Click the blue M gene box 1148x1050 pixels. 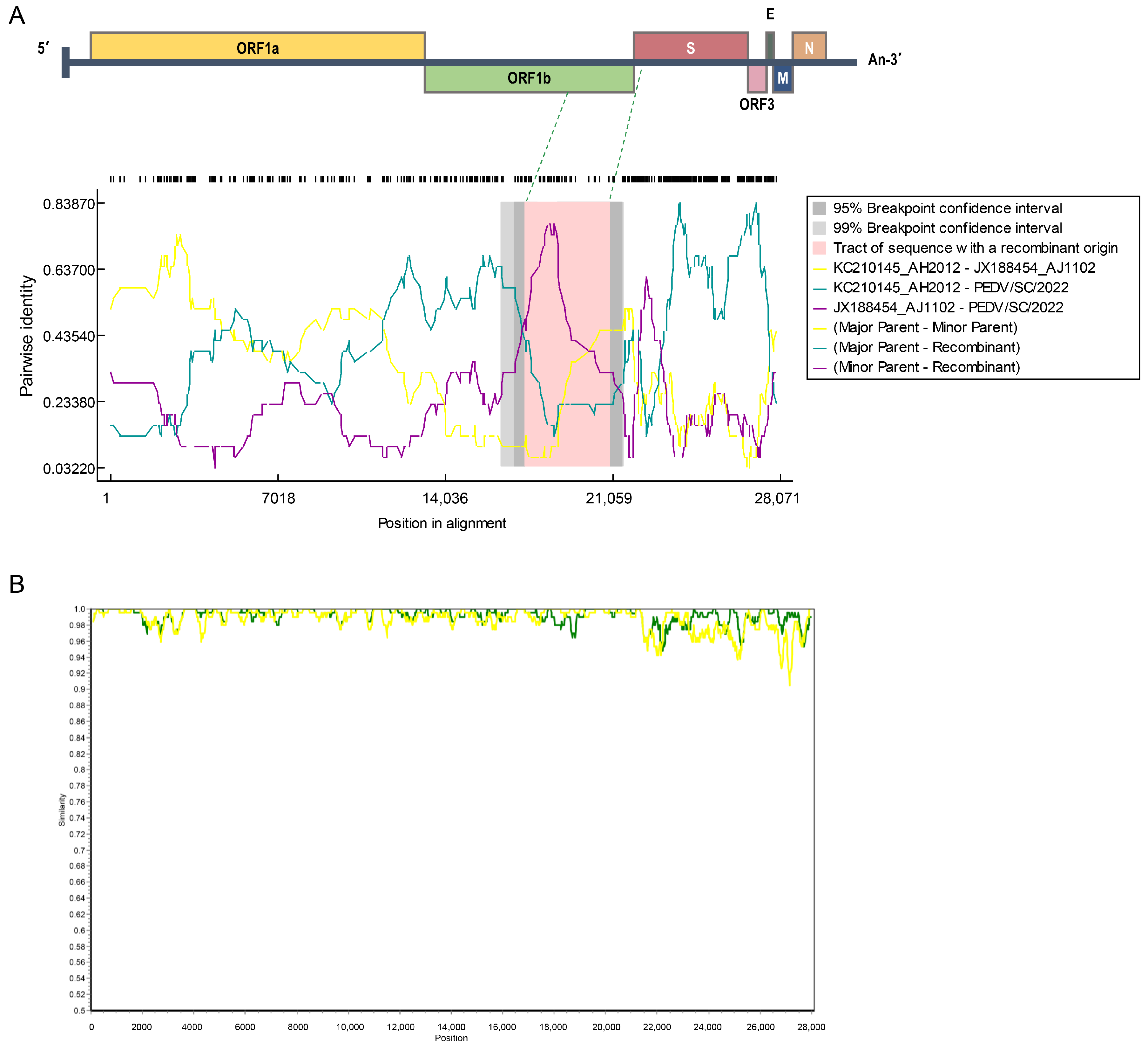(783, 78)
